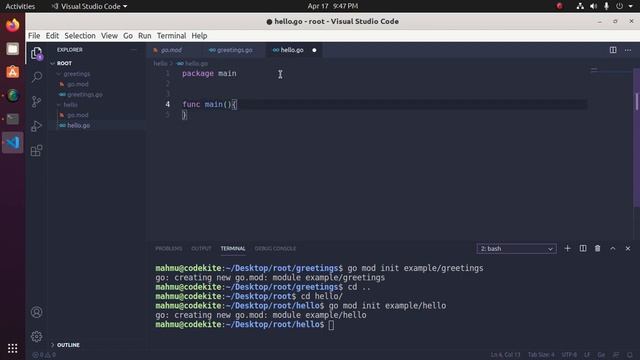Open Visual Studio Code app menu in top bar
640x360 pixels.
pyautogui.click(x=89, y=6)
